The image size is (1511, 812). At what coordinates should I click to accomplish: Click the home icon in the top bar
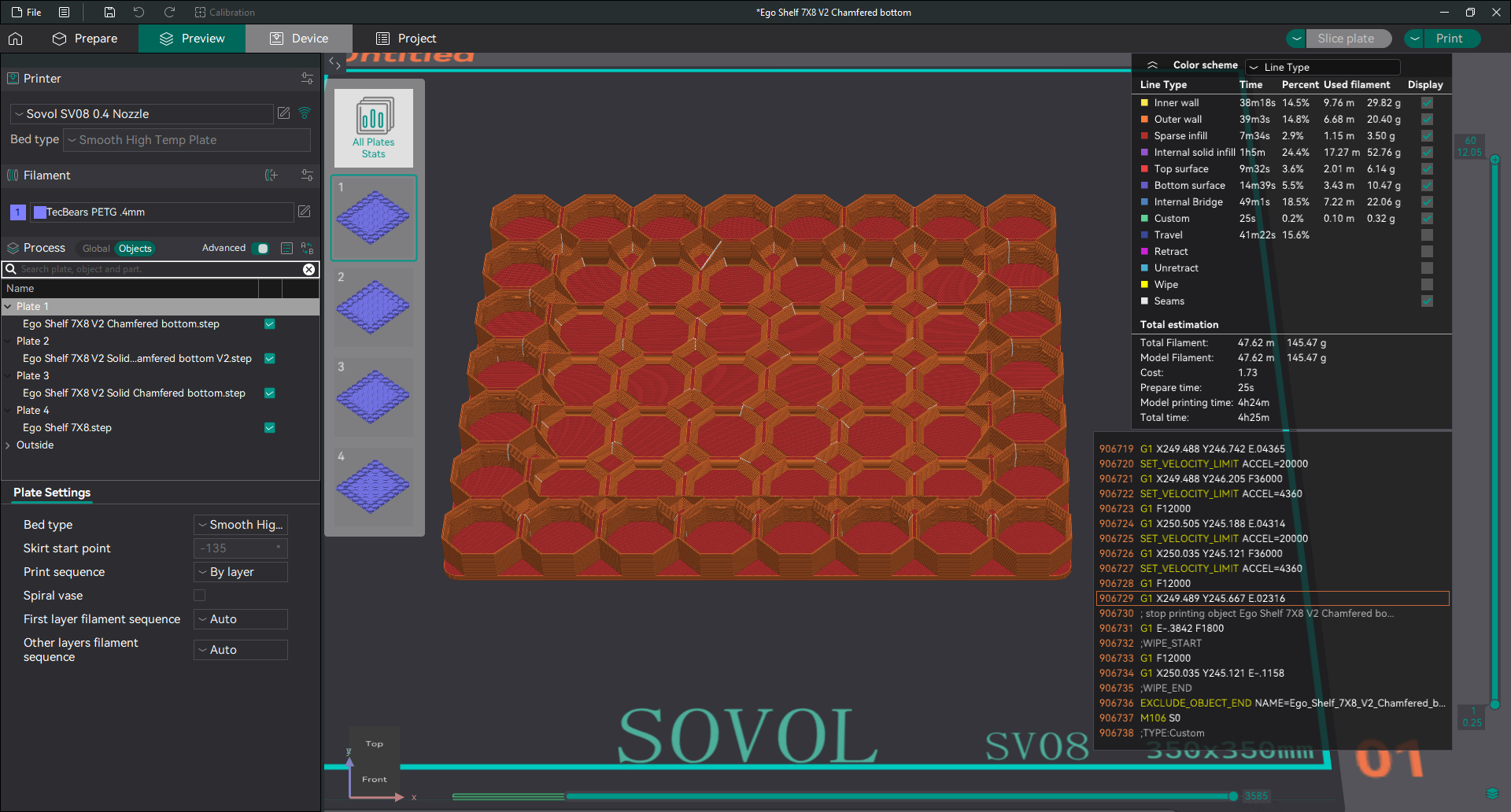coord(16,39)
